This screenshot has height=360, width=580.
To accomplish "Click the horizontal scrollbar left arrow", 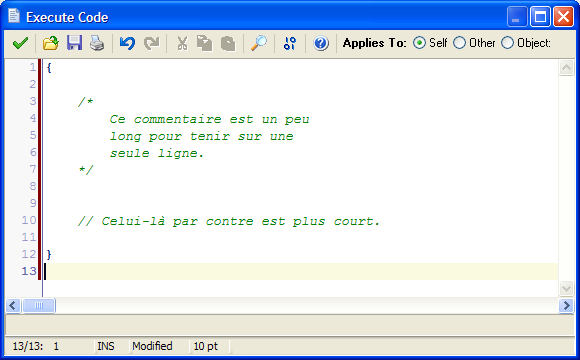I will [13, 306].
